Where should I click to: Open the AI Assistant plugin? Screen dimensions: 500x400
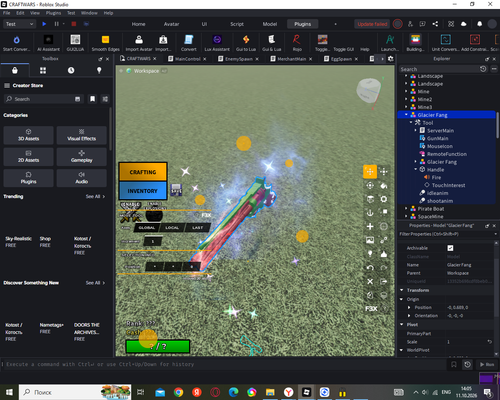click(x=48, y=40)
